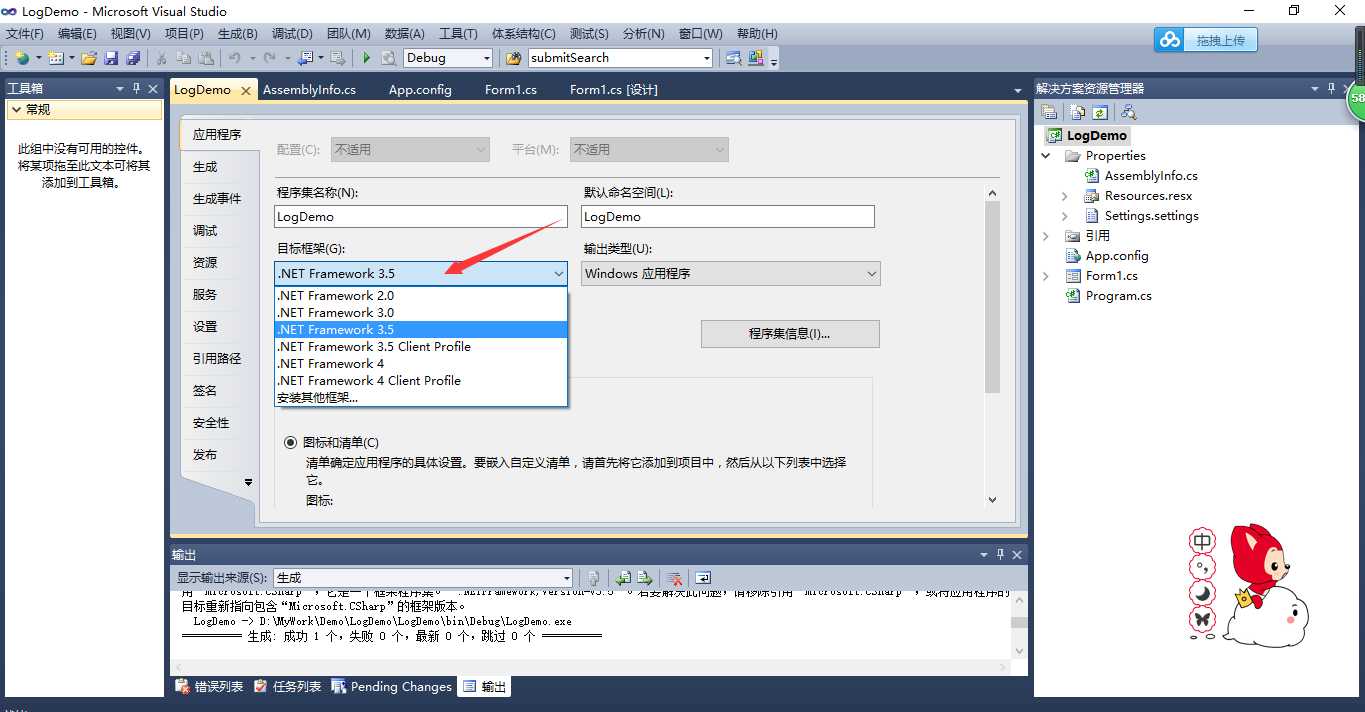Viewport: 1365px width, 712px height.
Task: Start debugging with the green play icon
Action: [x=366, y=58]
